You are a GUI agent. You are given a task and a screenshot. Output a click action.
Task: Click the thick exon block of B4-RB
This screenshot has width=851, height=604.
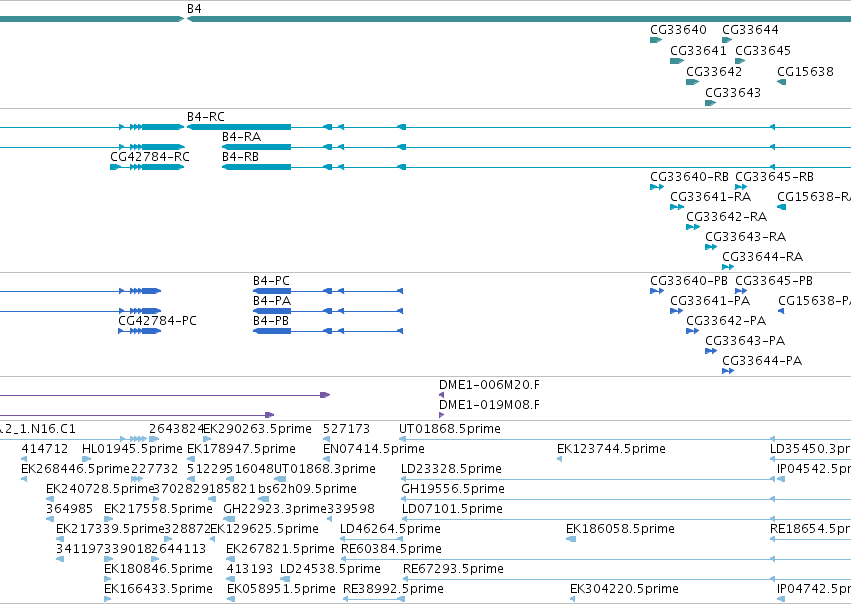[257, 167]
